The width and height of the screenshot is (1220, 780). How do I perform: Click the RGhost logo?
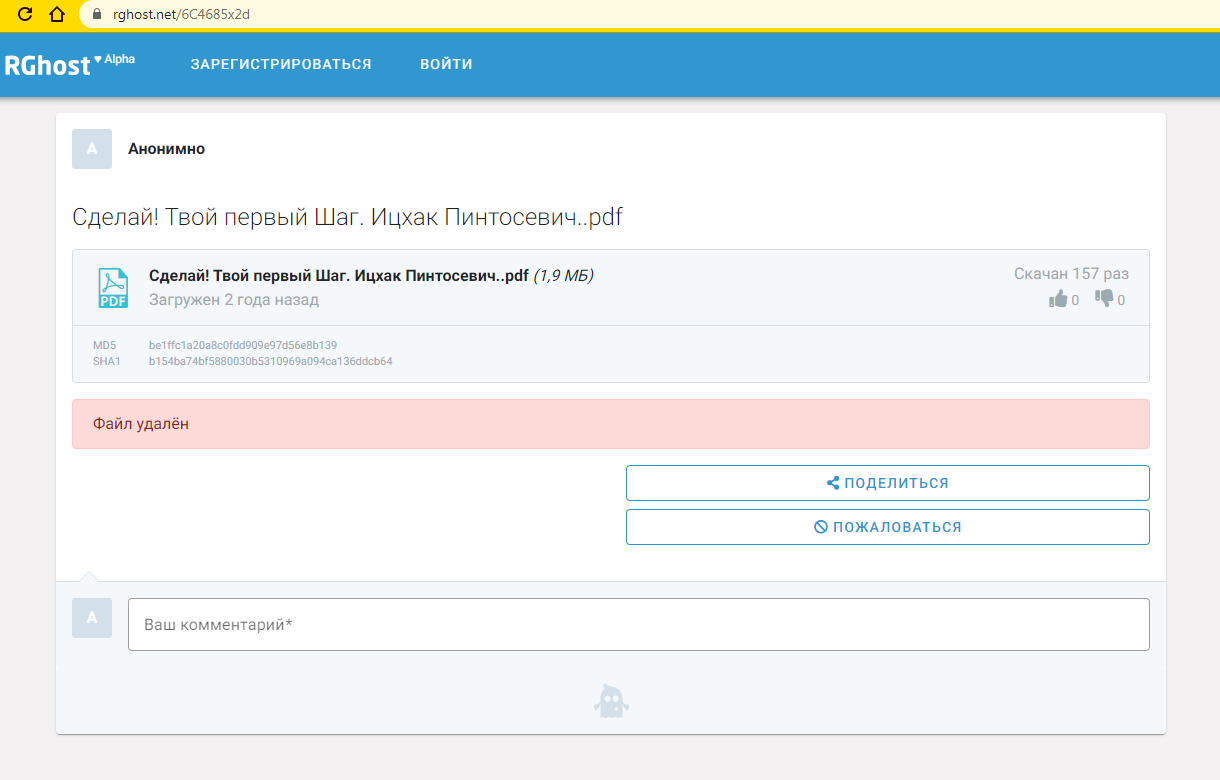tap(47, 66)
